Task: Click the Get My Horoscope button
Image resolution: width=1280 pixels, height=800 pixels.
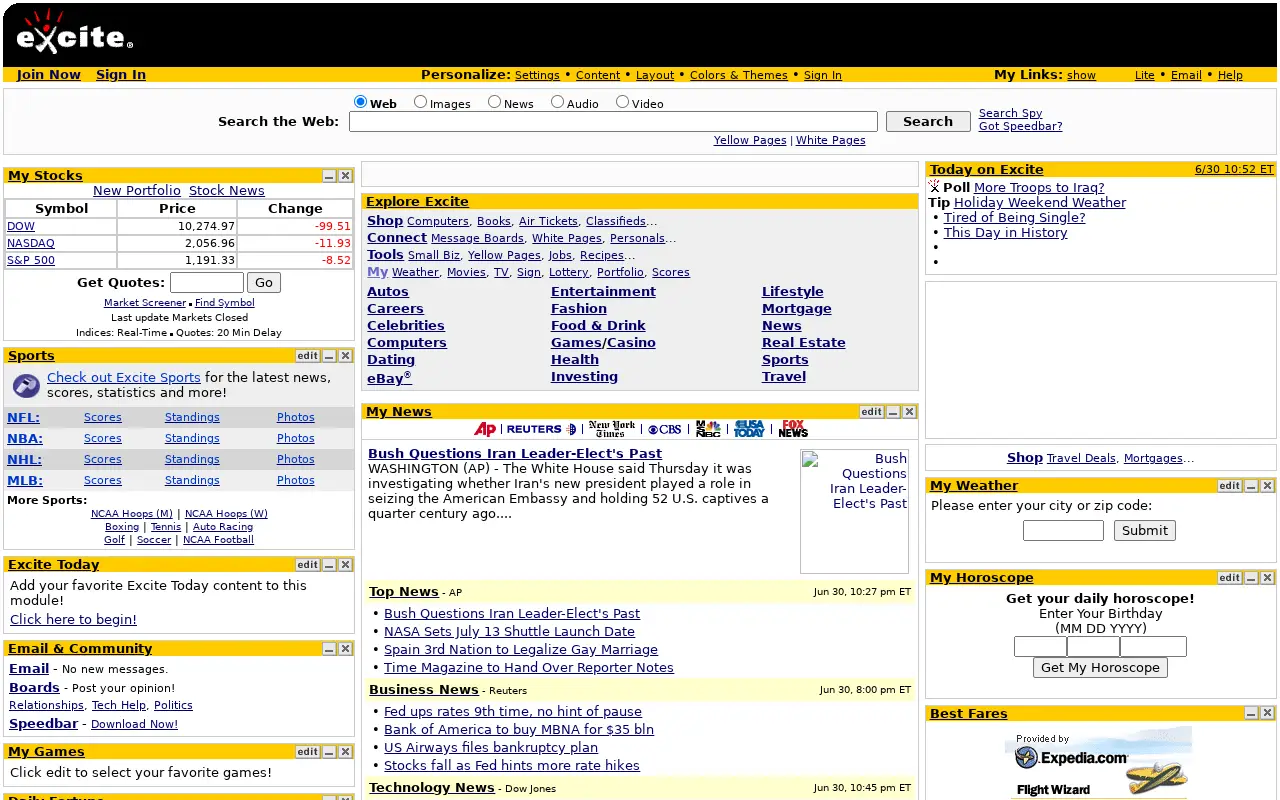Action: (x=1100, y=668)
